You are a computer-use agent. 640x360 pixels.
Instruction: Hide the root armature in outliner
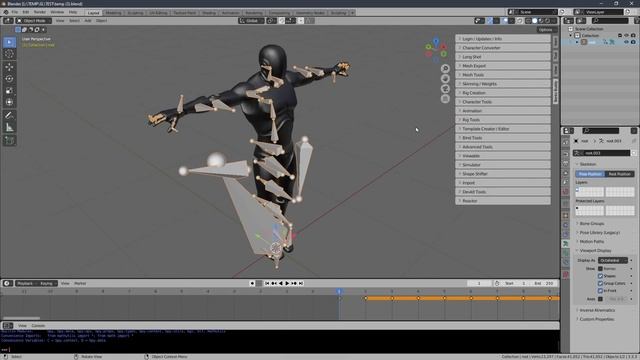pyautogui.click(x=627, y=42)
